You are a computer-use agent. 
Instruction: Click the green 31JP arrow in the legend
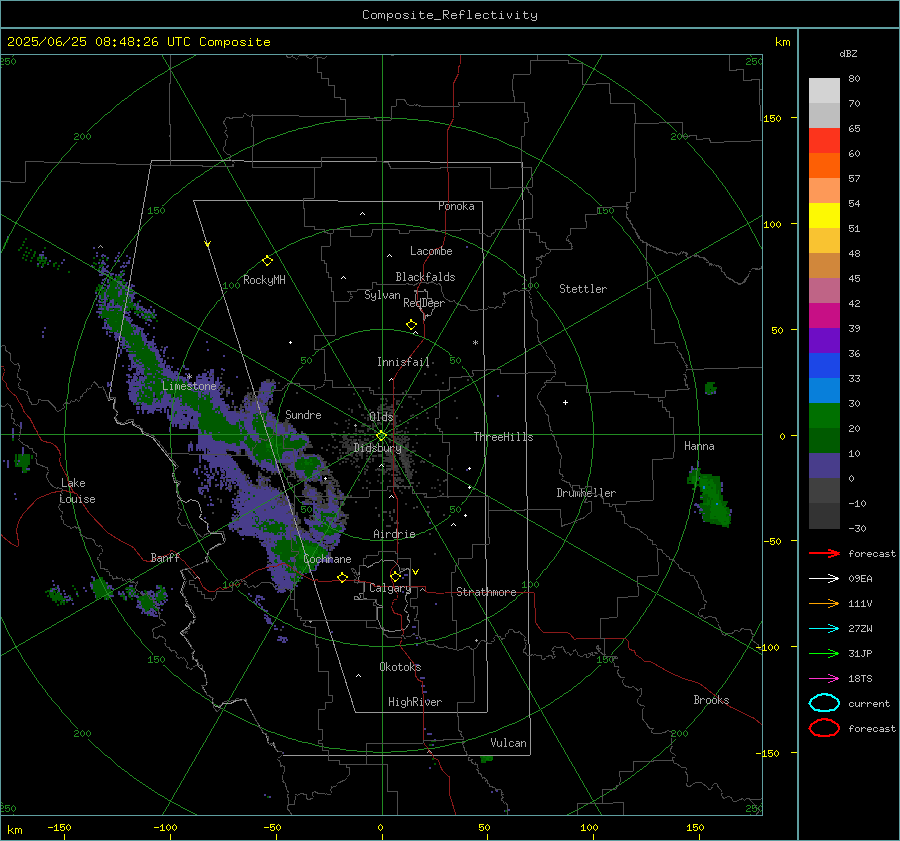(824, 653)
